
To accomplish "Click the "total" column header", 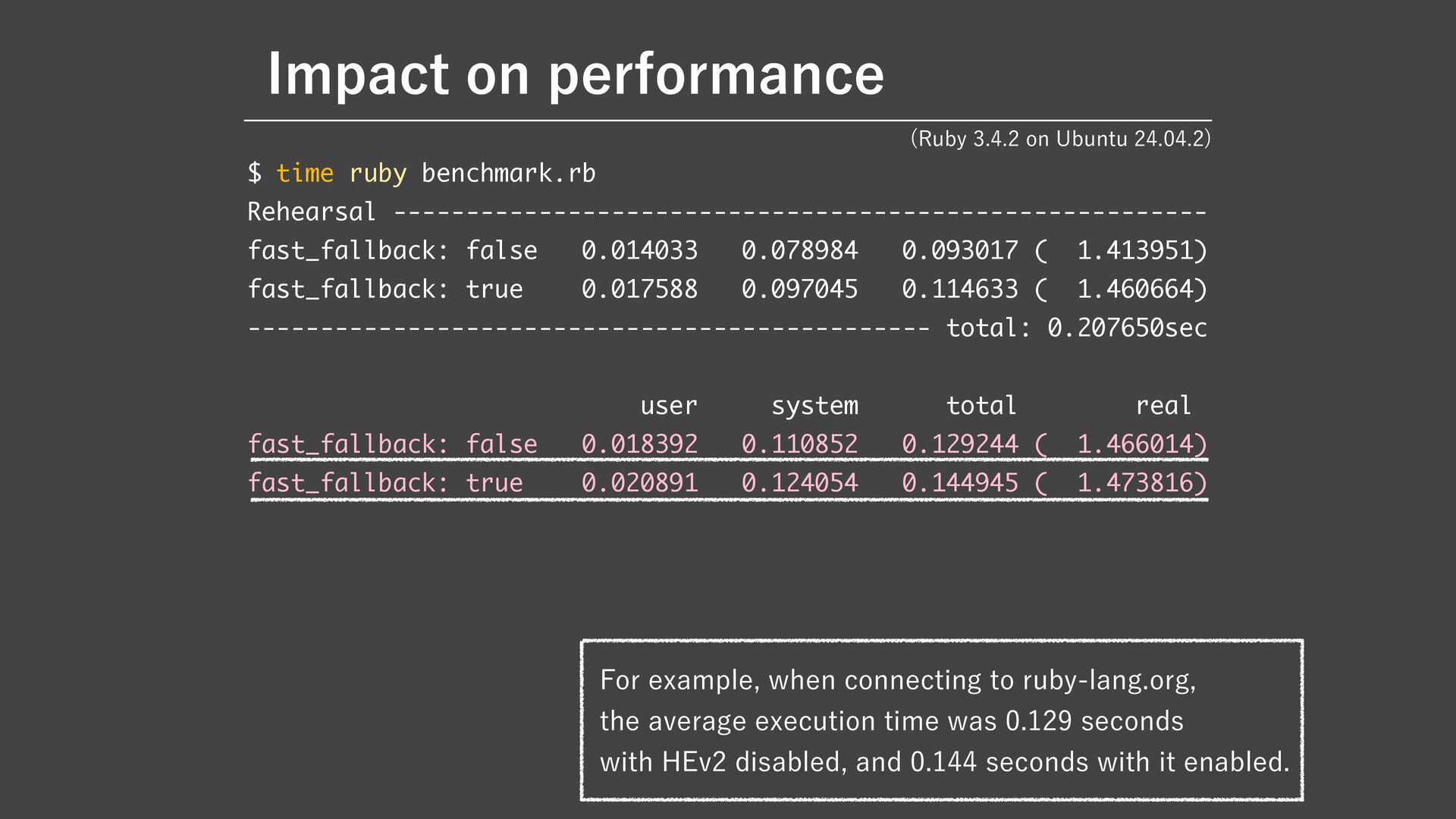I will (x=981, y=406).
